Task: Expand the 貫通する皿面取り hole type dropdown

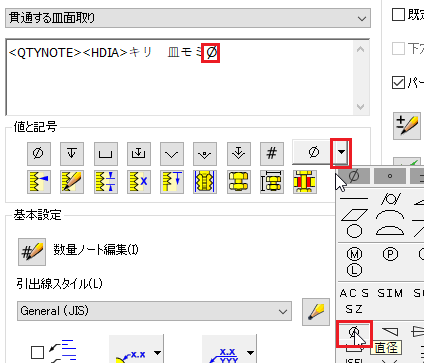Action: tap(362, 18)
